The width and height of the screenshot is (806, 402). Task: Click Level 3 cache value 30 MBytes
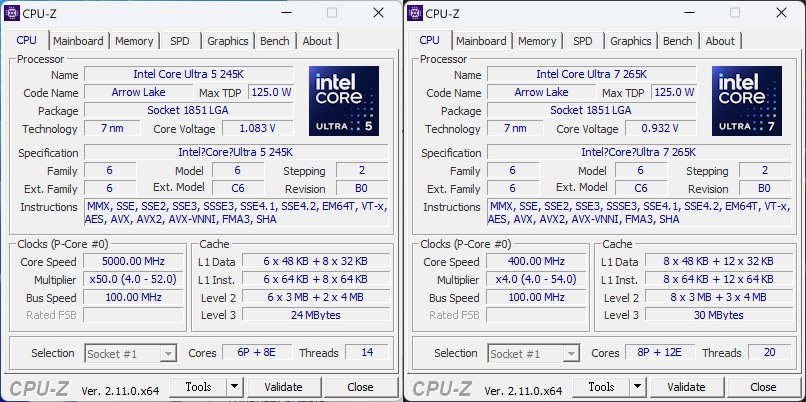[719, 315]
